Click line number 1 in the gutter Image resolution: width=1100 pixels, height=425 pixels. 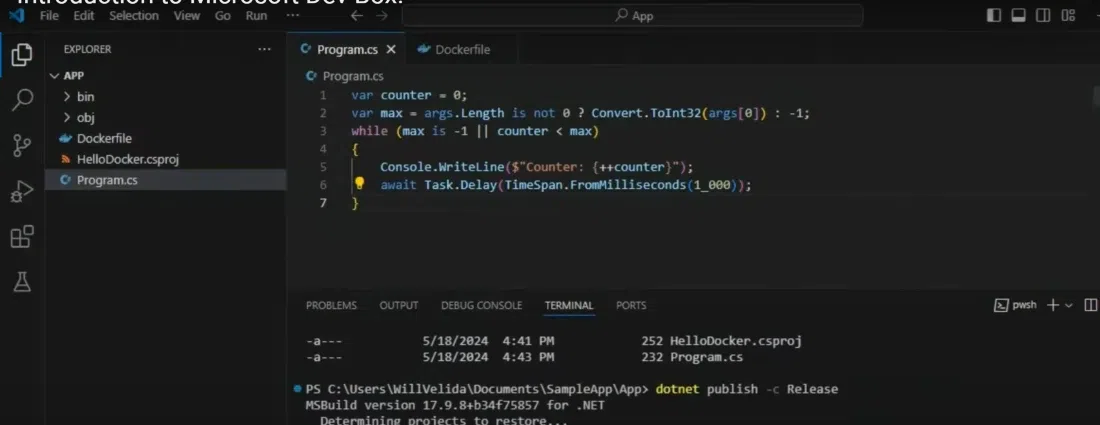pyautogui.click(x=323, y=95)
